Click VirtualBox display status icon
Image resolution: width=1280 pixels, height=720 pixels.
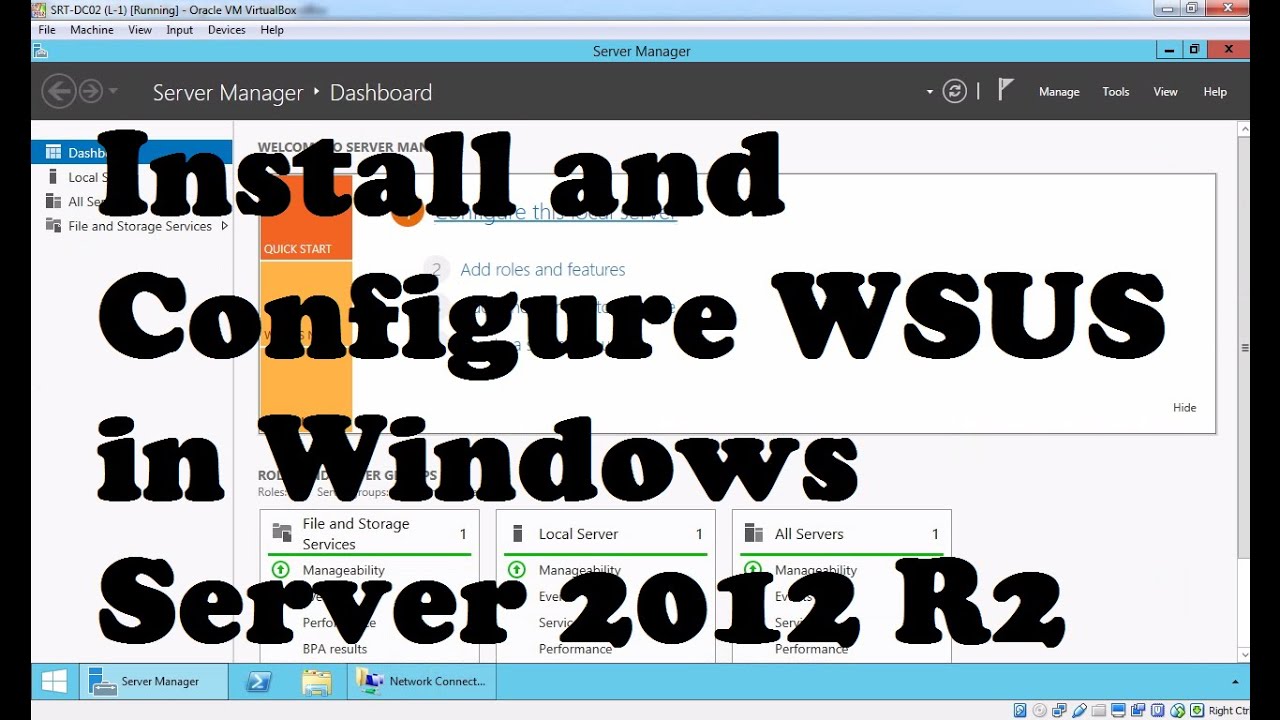pos(1118,710)
